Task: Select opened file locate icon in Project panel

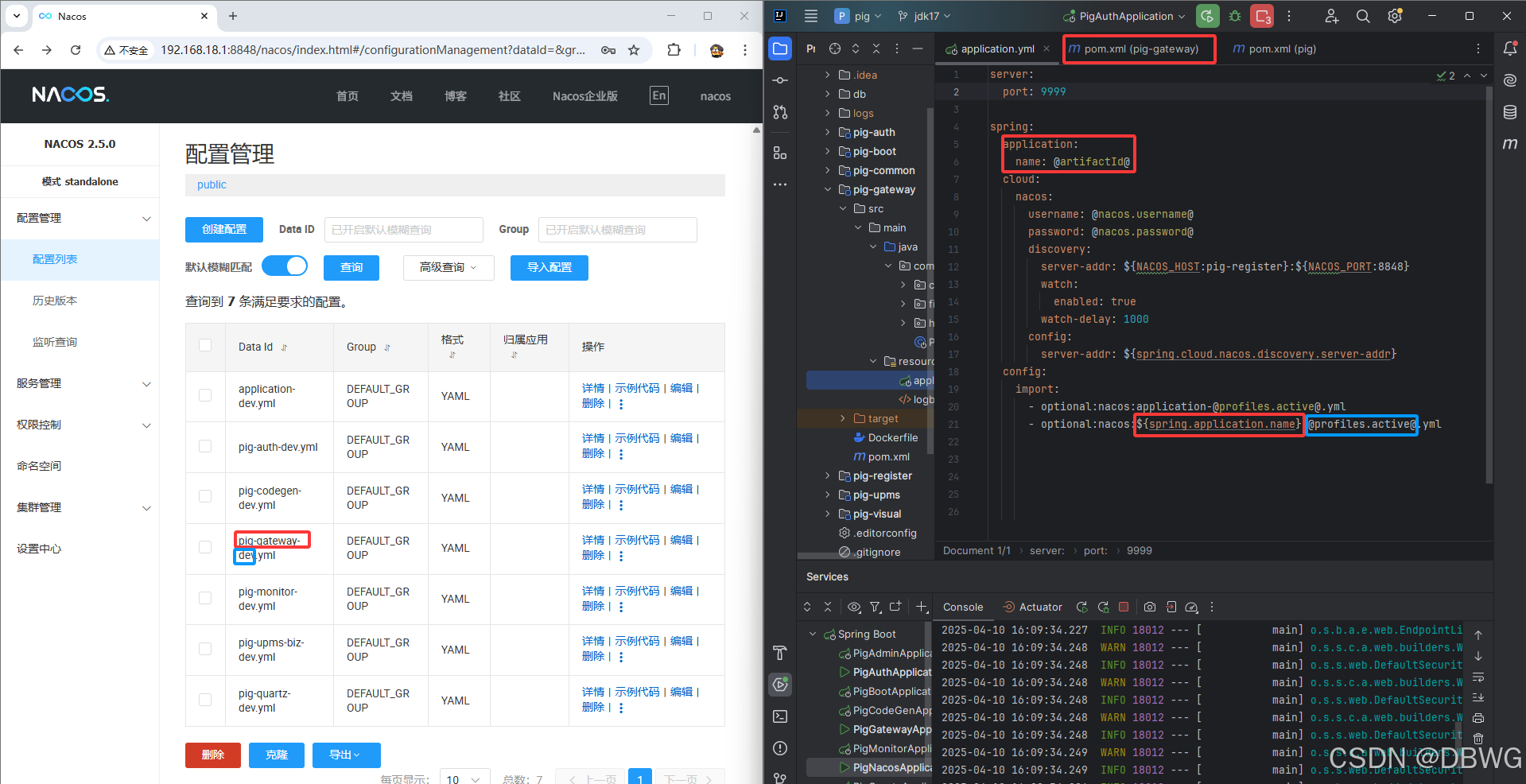Action: [835, 49]
